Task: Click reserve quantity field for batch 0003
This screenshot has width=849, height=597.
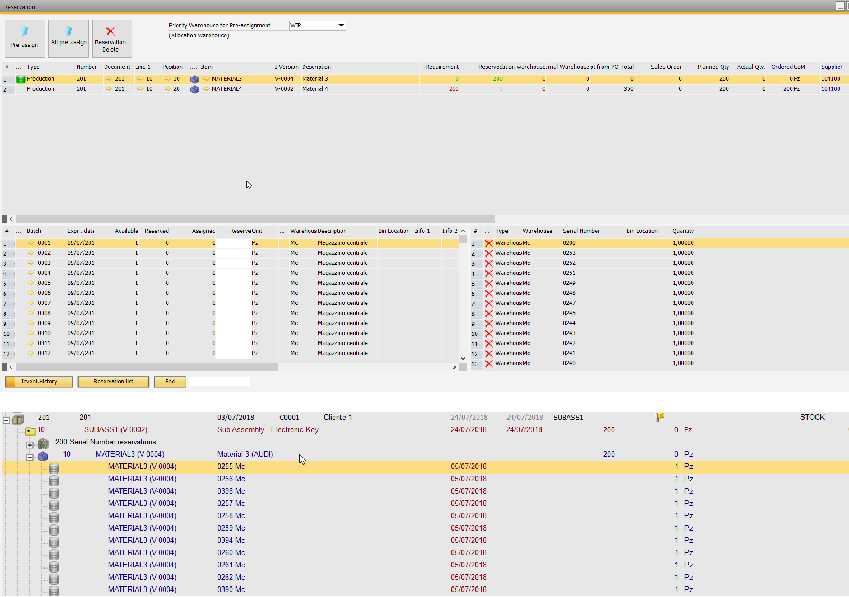Action: [233, 263]
